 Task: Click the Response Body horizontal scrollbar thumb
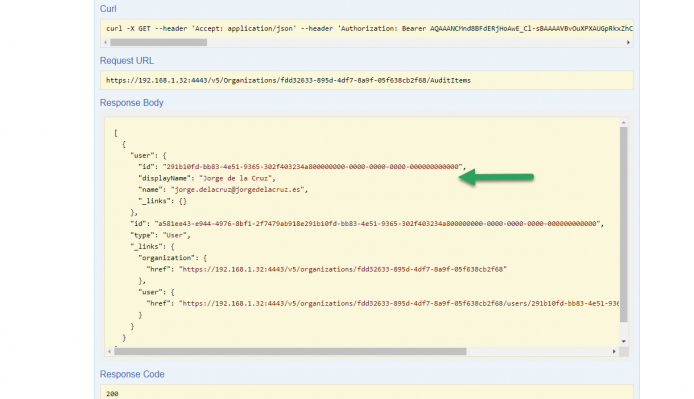290,352
